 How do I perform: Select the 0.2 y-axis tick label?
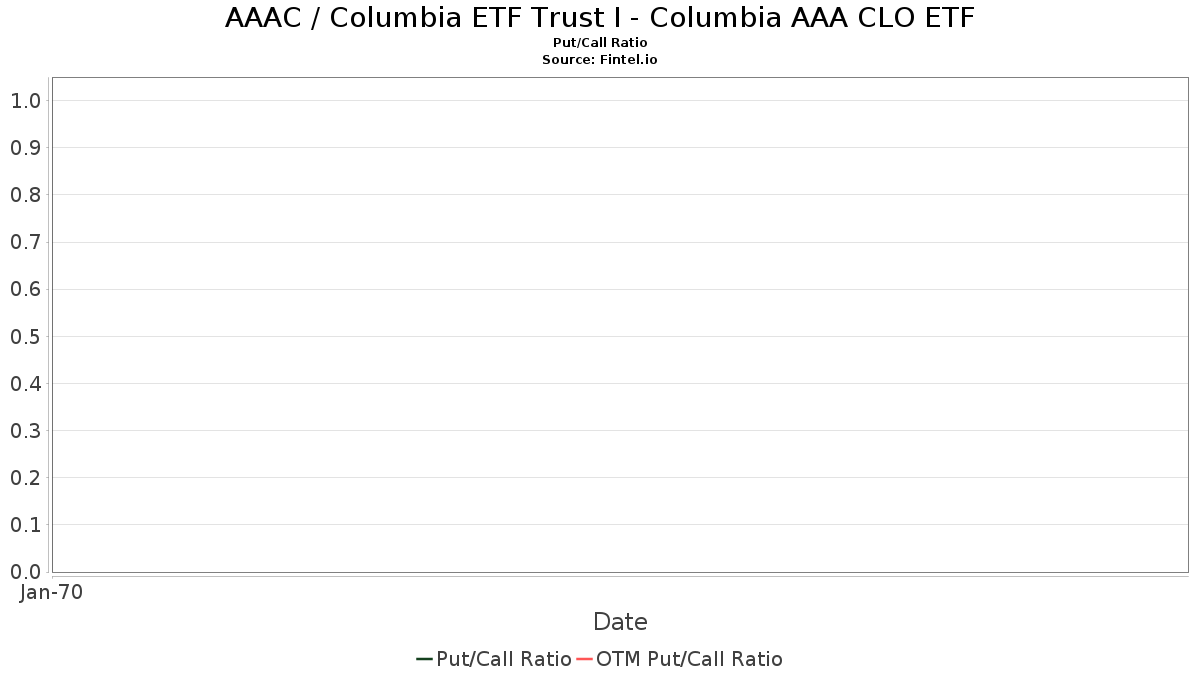pyautogui.click(x=26, y=478)
